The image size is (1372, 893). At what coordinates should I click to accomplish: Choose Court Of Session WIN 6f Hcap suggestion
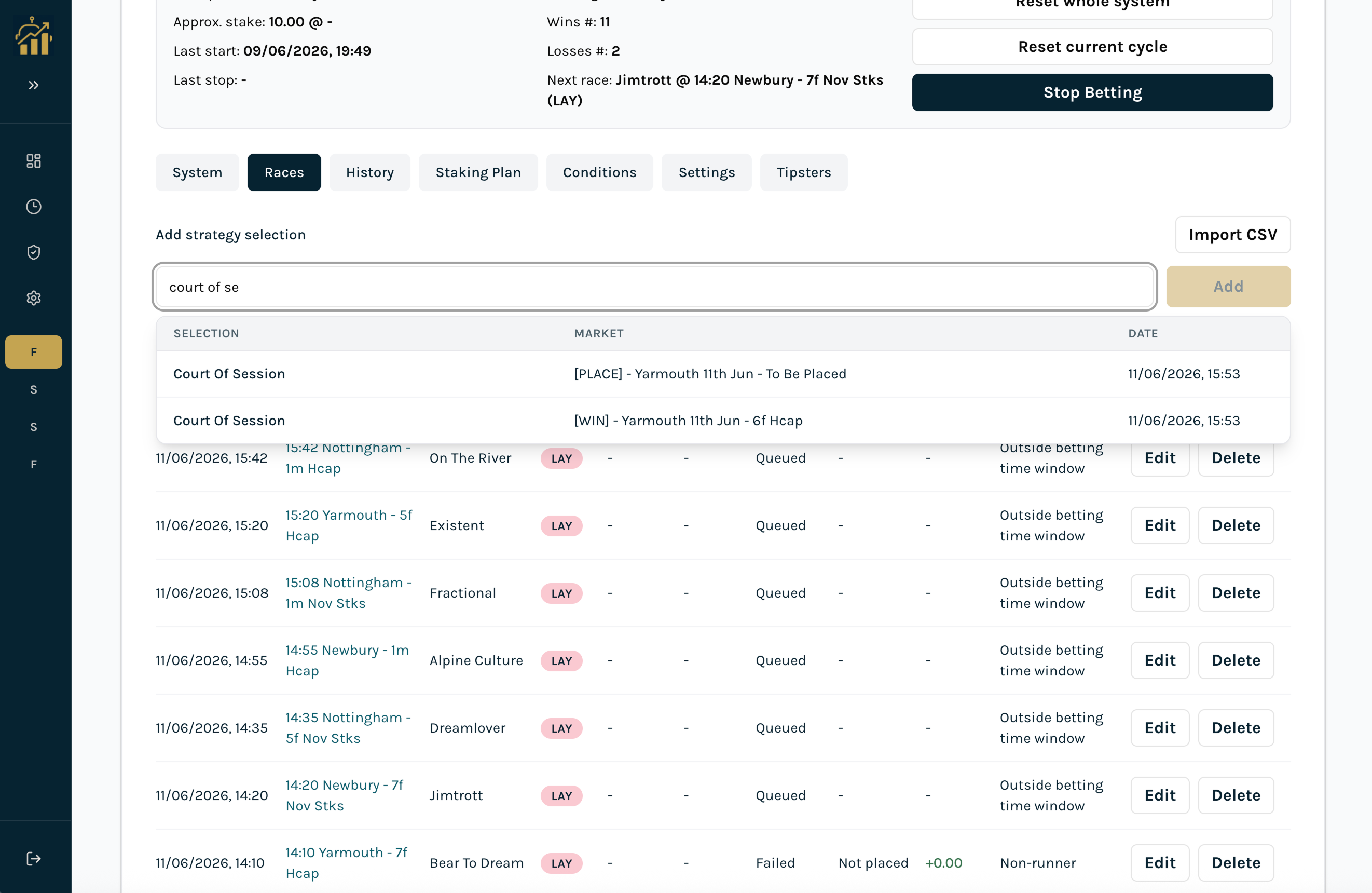(723, 421)
